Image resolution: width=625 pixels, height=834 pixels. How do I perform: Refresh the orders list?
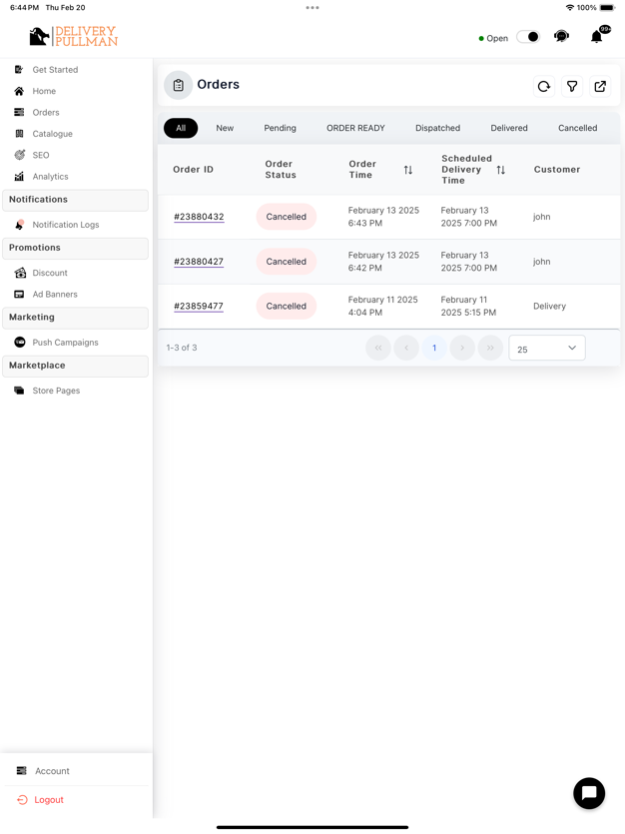[x=544, y=86]
